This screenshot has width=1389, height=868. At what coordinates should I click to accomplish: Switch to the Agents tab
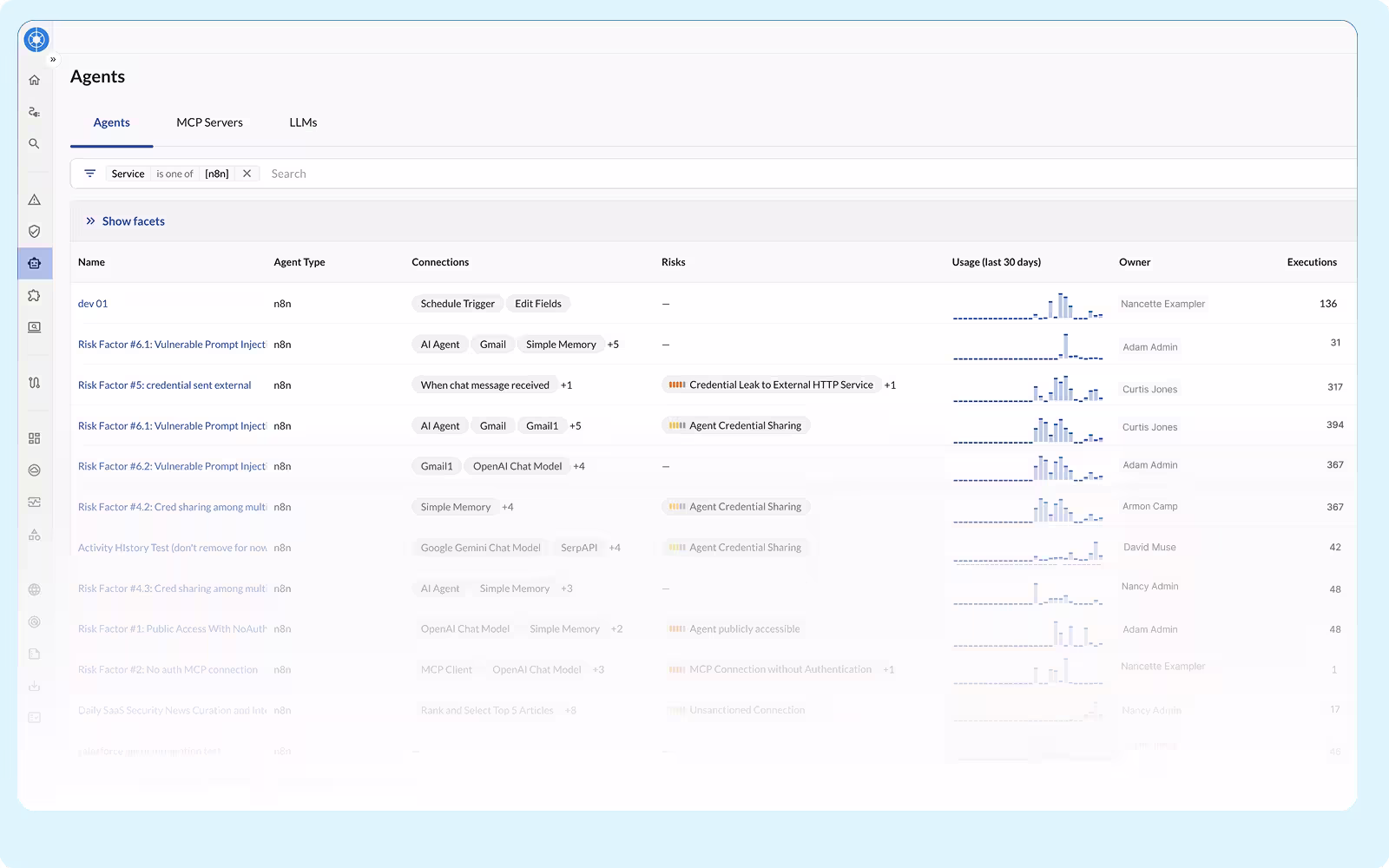[x=112, y=122]
